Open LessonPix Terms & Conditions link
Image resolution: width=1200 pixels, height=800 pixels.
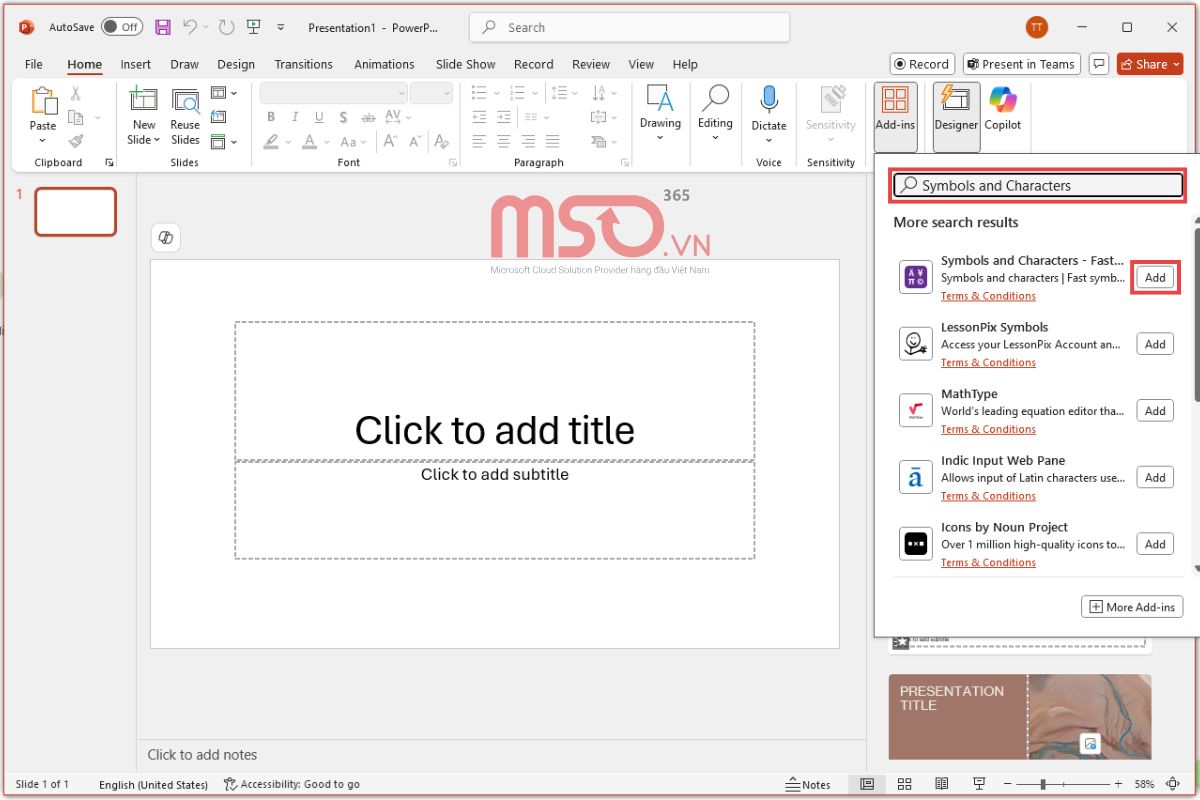pos(988,362)
